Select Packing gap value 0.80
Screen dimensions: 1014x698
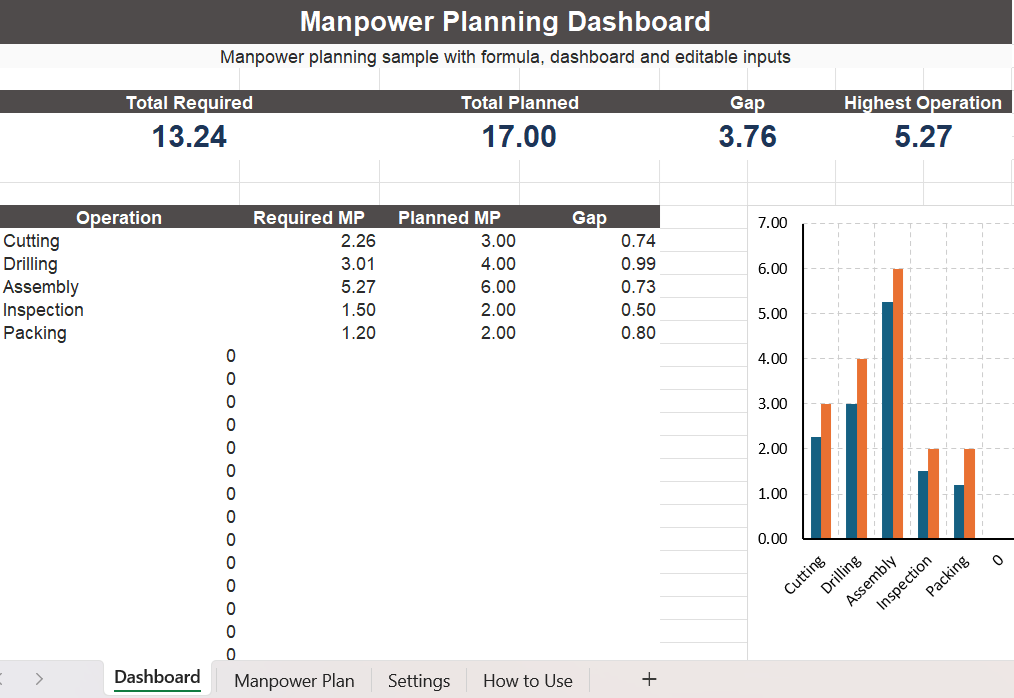coord(638,333)
